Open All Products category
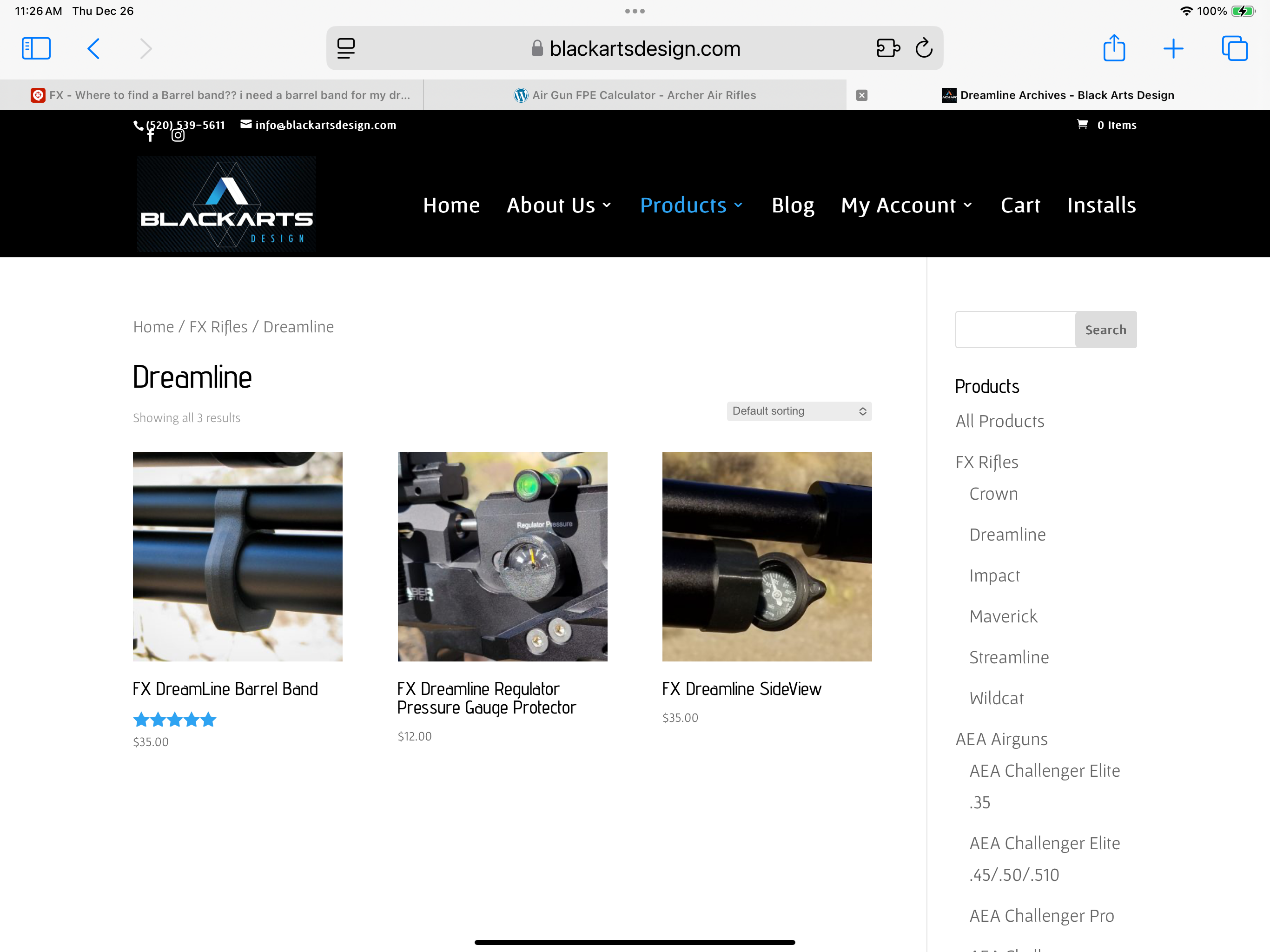The width and height of the screenshot is (1270, 952). (x=999, y=422)
